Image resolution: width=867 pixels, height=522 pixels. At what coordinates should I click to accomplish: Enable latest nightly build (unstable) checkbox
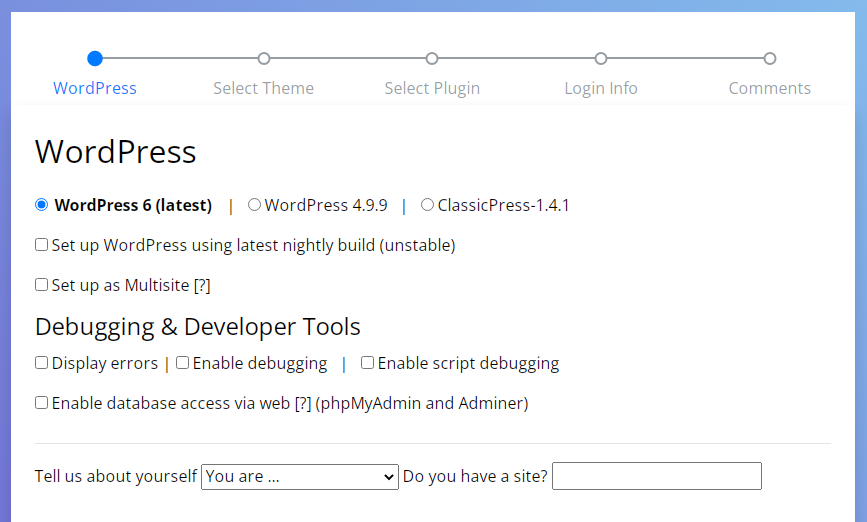point(41,245)
